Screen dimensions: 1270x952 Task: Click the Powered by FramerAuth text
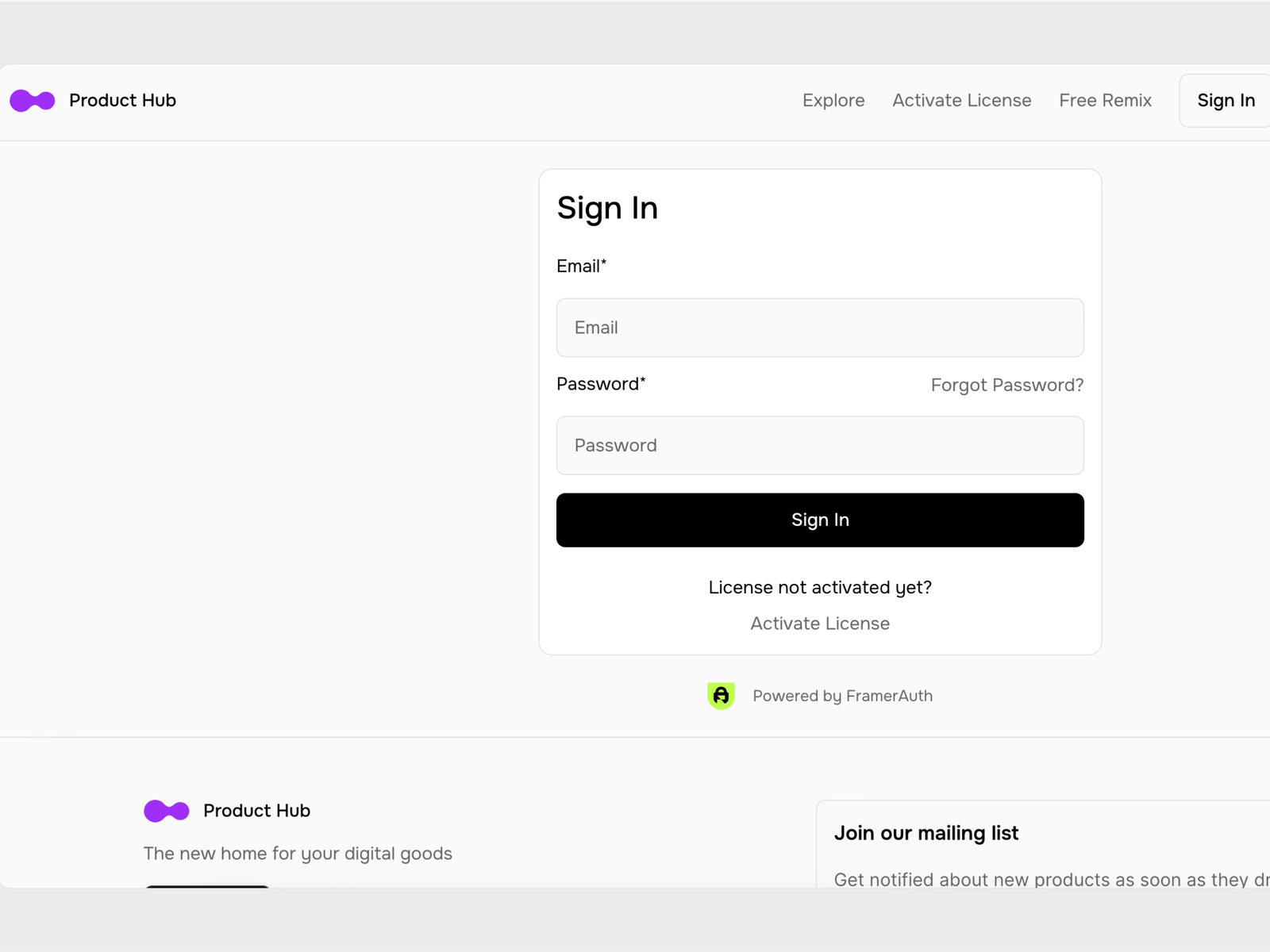(x=842, y=696)
